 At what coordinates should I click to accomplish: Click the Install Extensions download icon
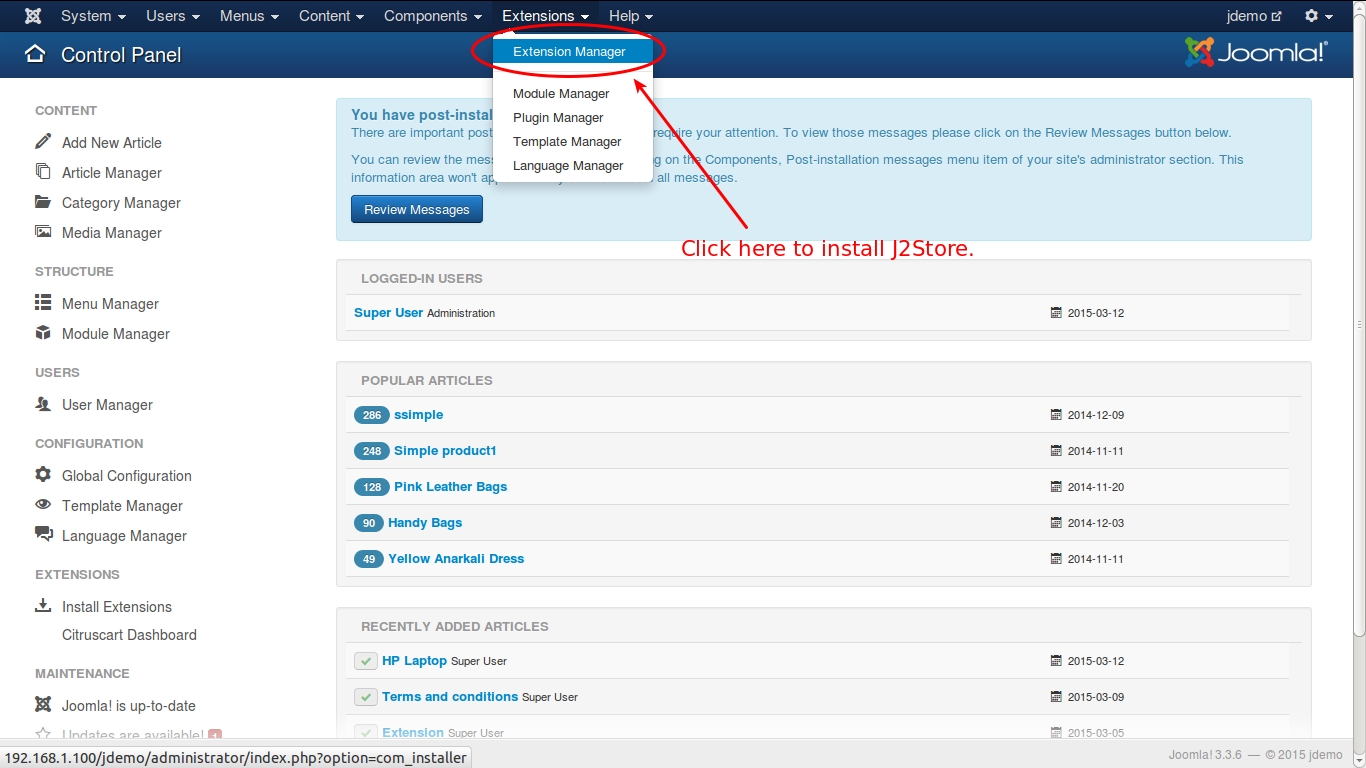(43, 606)
